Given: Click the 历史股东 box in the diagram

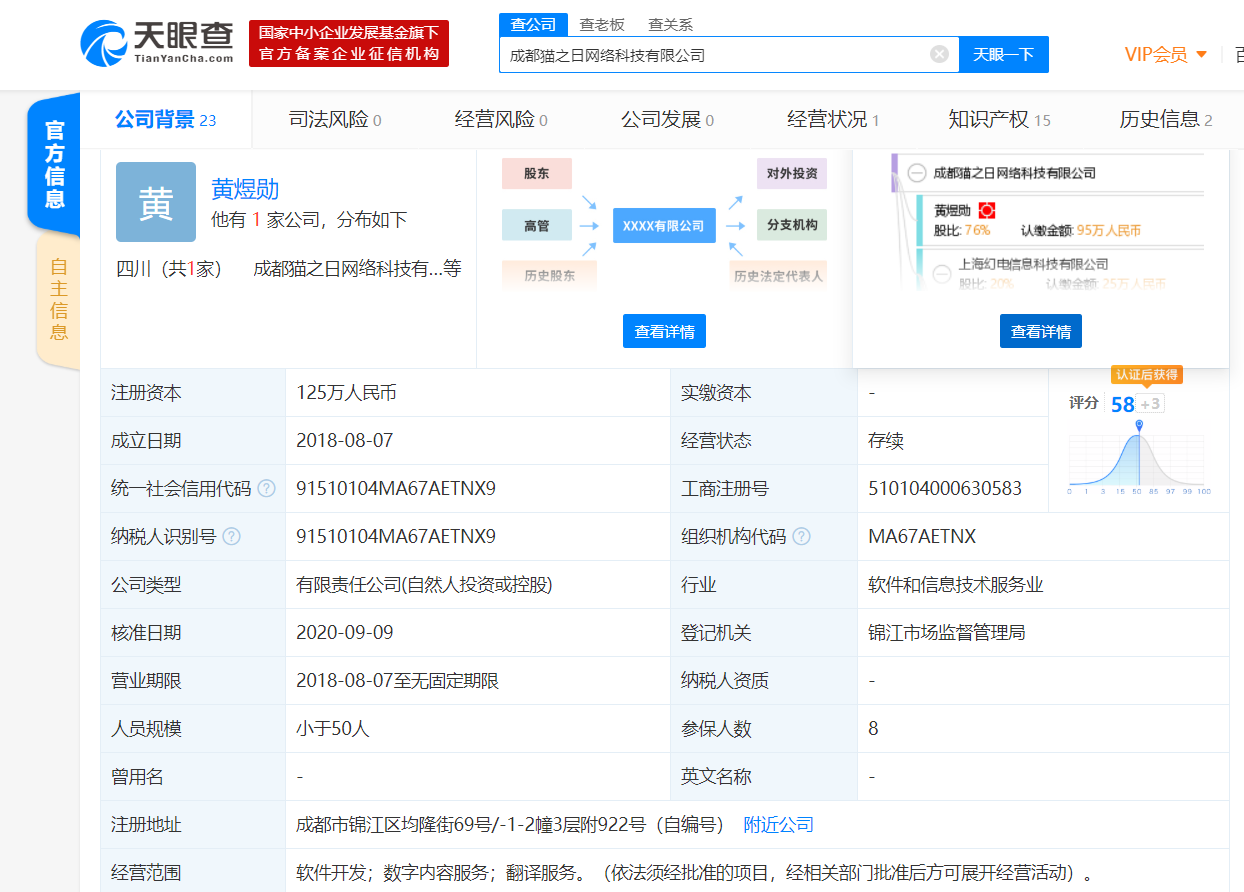Looking at the screenshot, I should [549, 275].
